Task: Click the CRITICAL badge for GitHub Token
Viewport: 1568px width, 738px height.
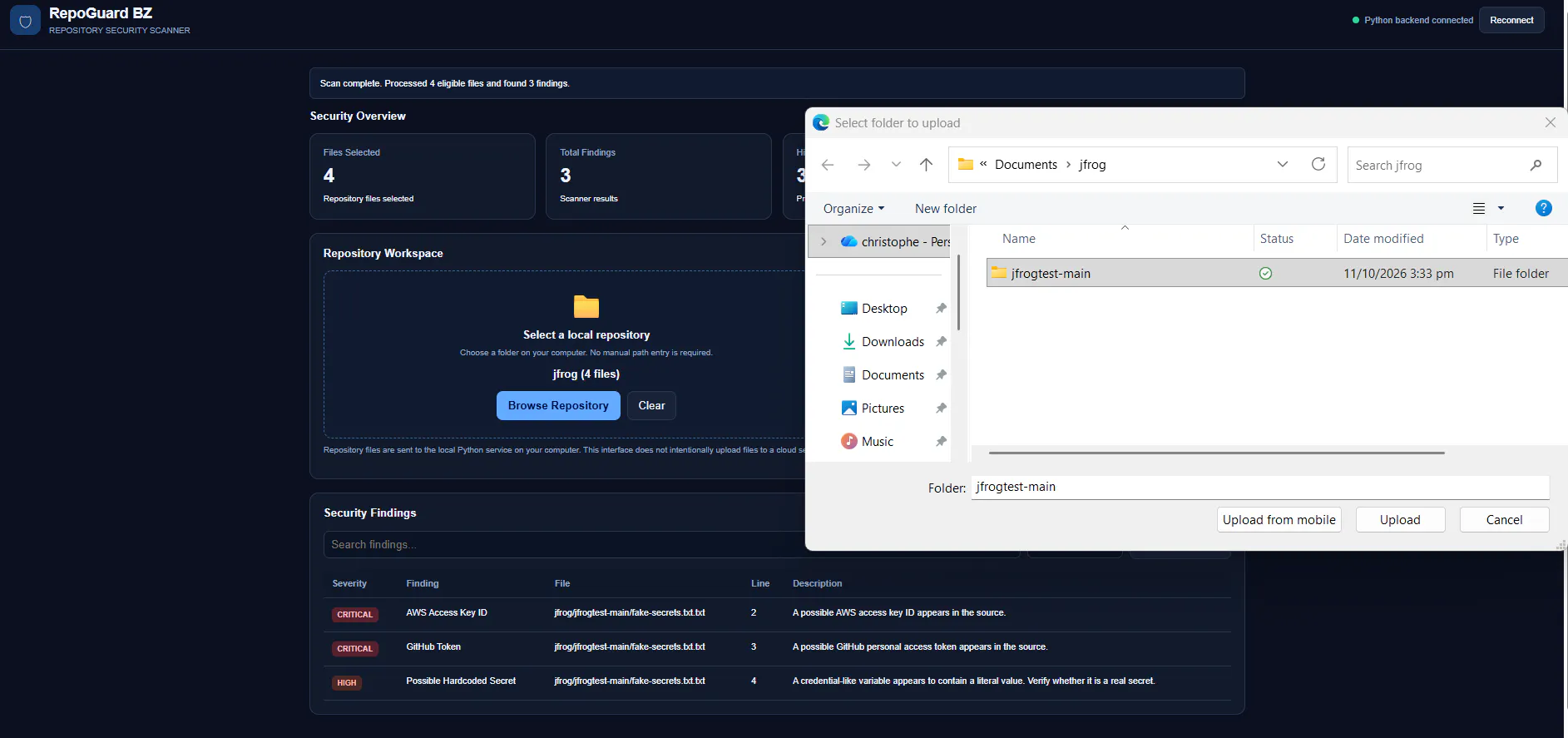Action: (x=355, y=649)
